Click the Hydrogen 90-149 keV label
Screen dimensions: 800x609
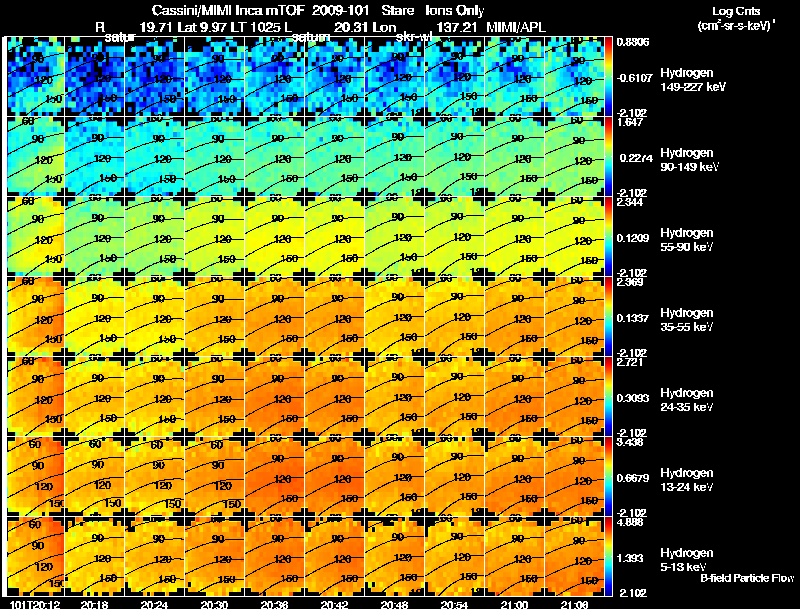tap(689, 160)
